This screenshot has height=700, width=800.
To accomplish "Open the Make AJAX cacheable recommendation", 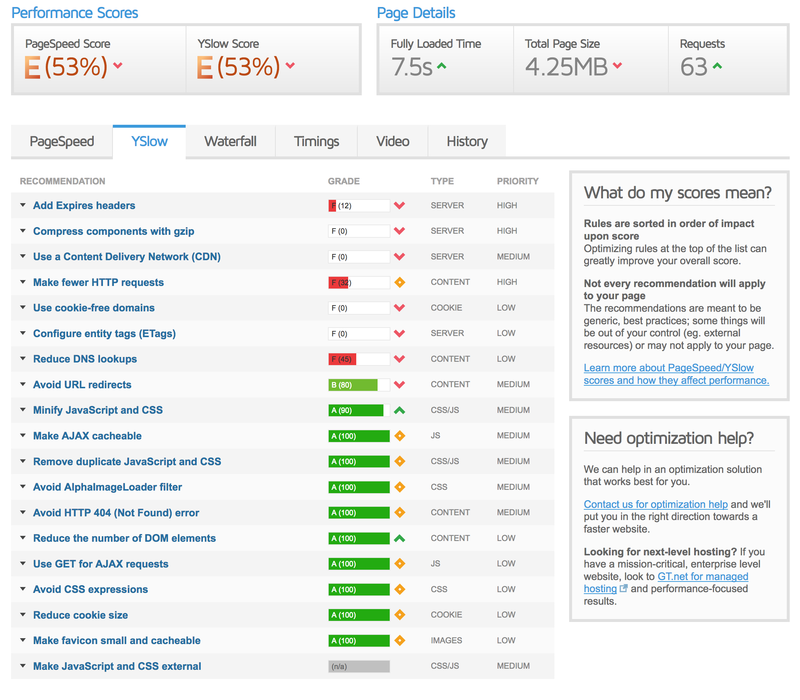I will click(87, 436).
